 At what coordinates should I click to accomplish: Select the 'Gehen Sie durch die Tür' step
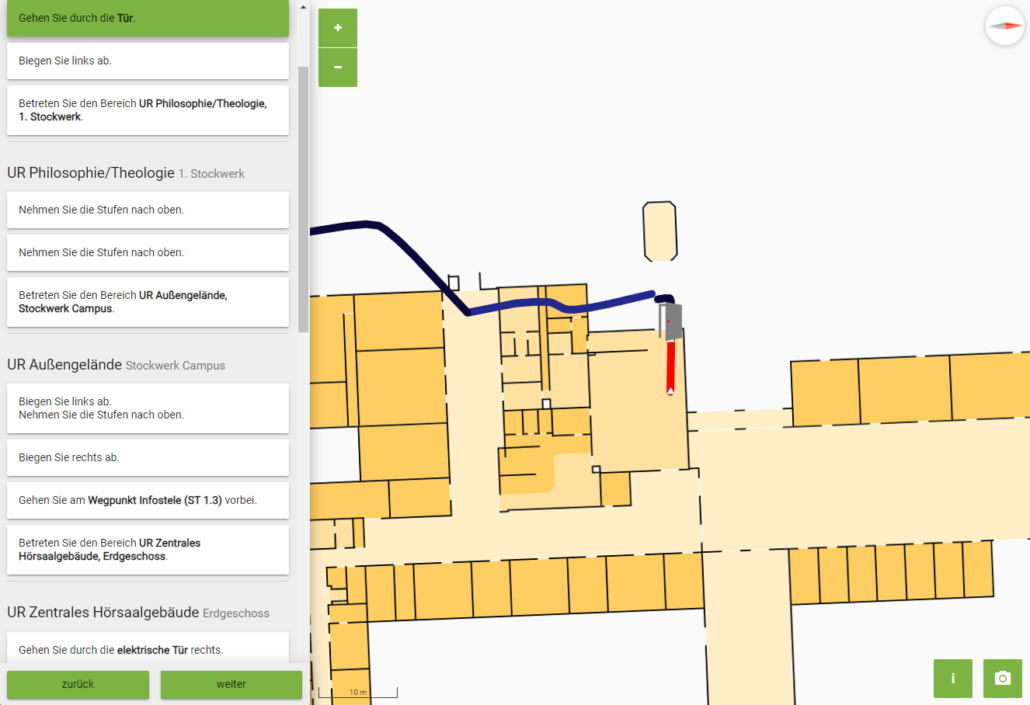(148, 18)
